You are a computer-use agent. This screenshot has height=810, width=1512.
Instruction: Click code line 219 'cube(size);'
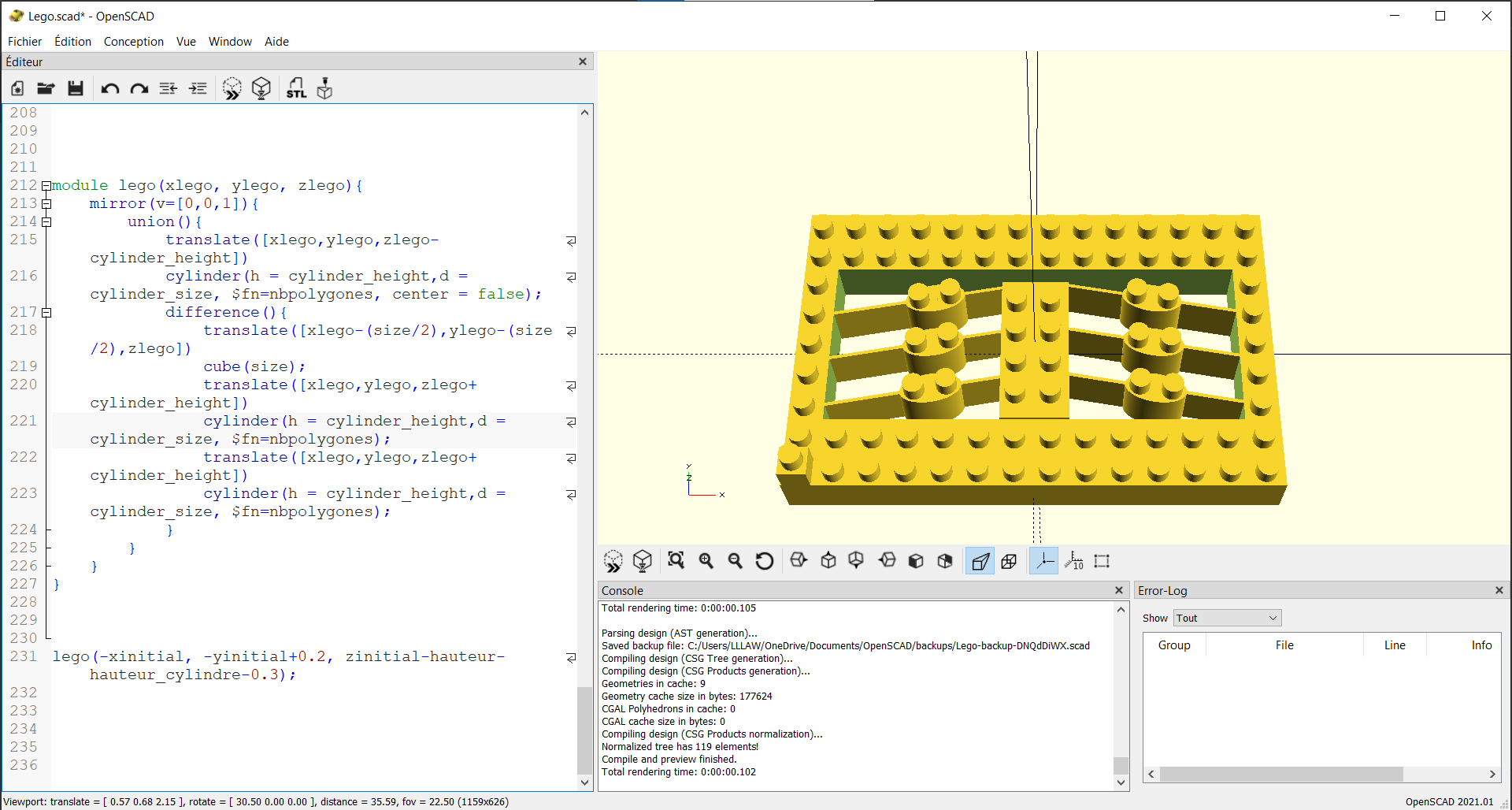[254, 367]
